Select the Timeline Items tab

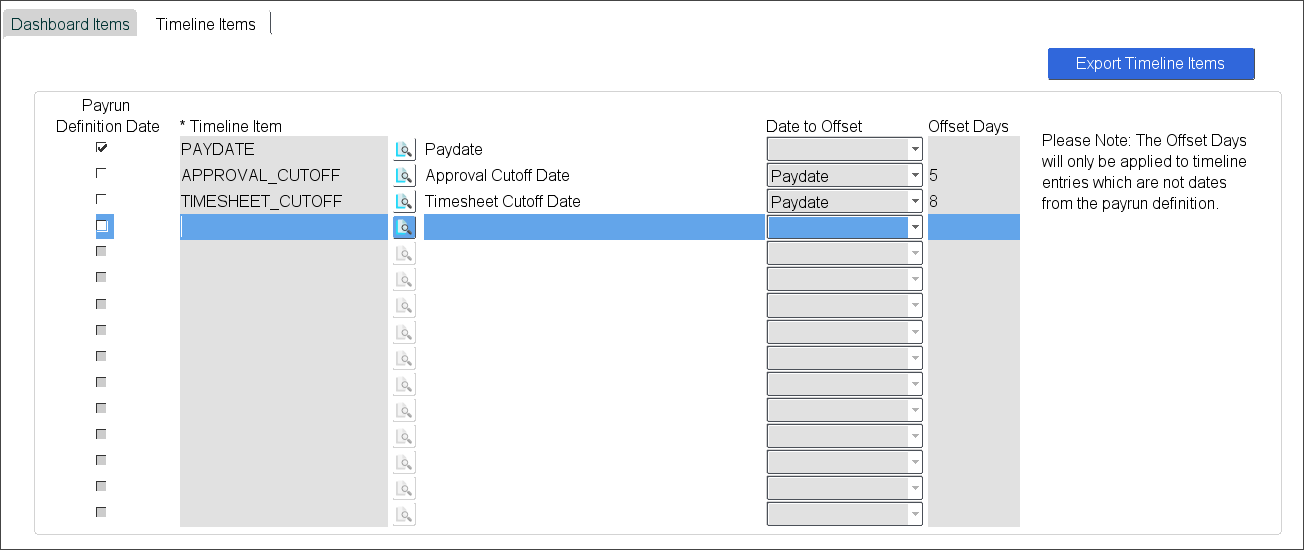point(205,24)
